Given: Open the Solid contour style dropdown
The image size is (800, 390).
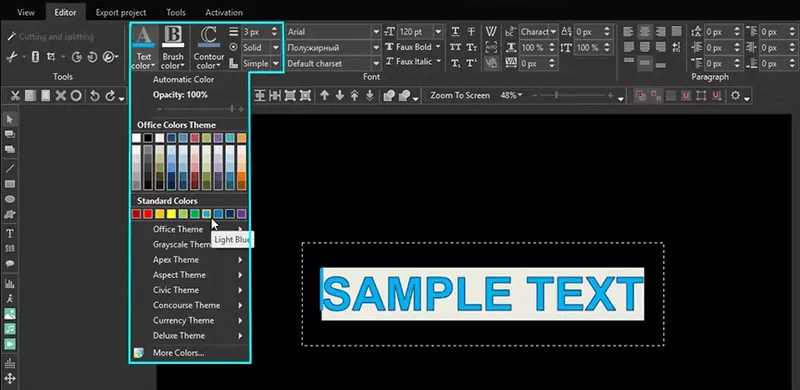Looking at the screenshot, I should [x=276, y=47].
